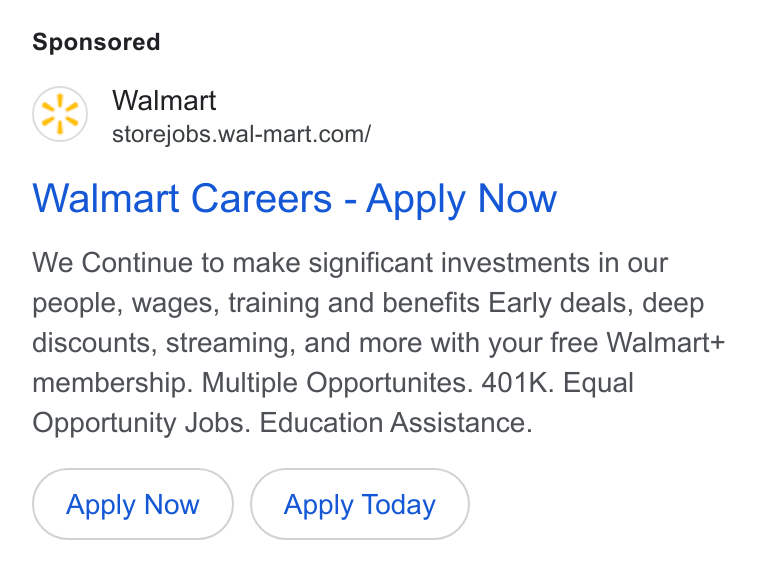The image size is (760, 572).
Task: Click the storejobs.wal-mart.com URL text
Action: 241,134
